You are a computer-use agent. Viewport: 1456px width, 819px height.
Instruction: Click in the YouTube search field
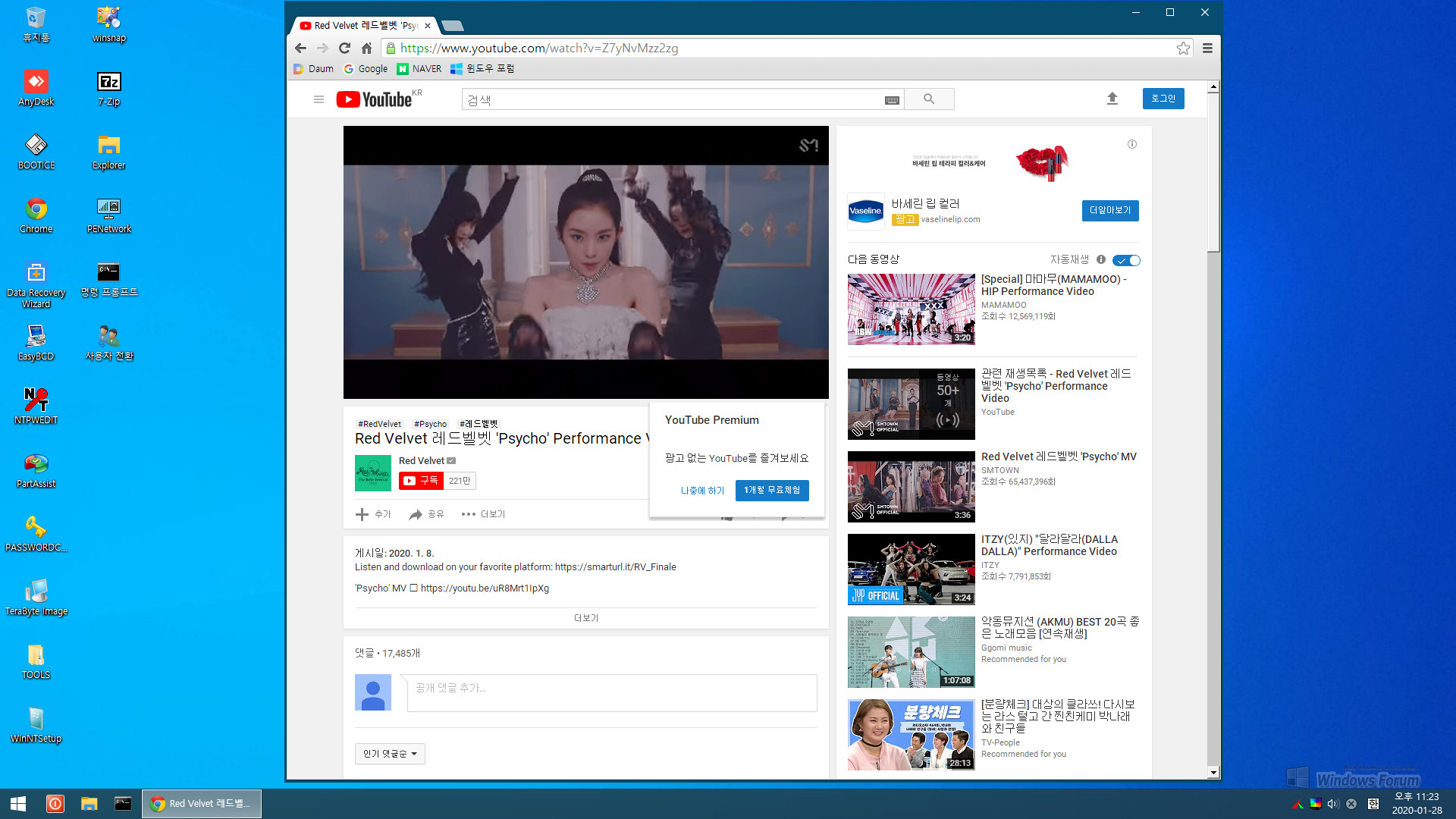pyautogui.click(x=673, y=99)
